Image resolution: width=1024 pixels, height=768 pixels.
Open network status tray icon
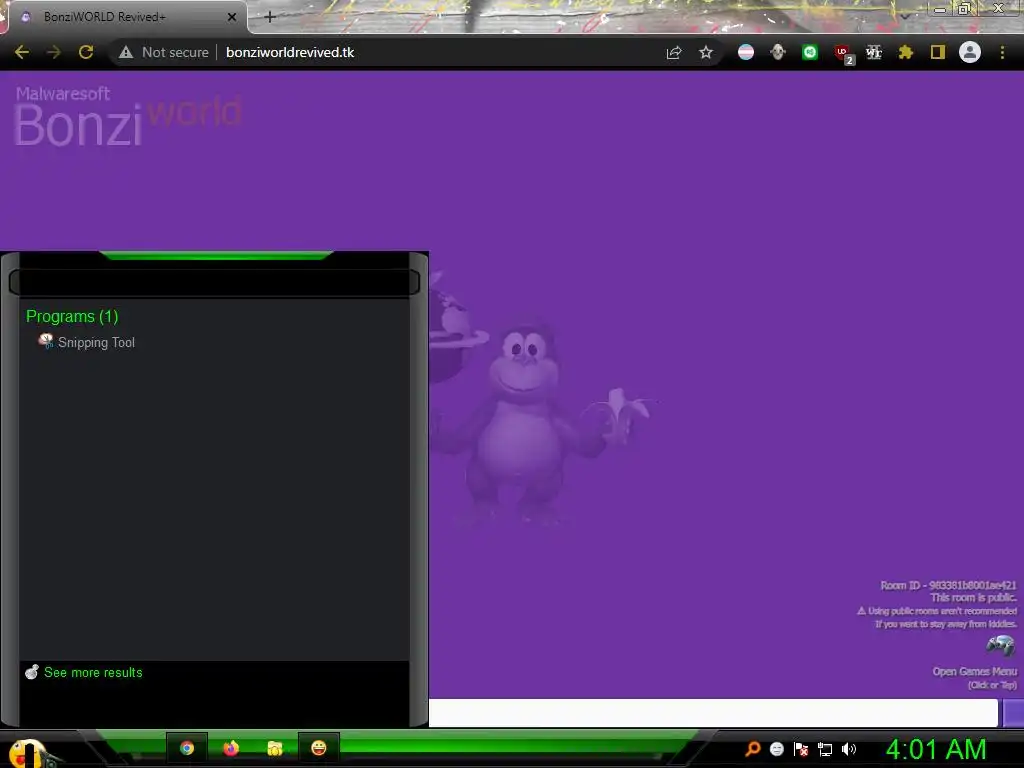coord(825,750)
